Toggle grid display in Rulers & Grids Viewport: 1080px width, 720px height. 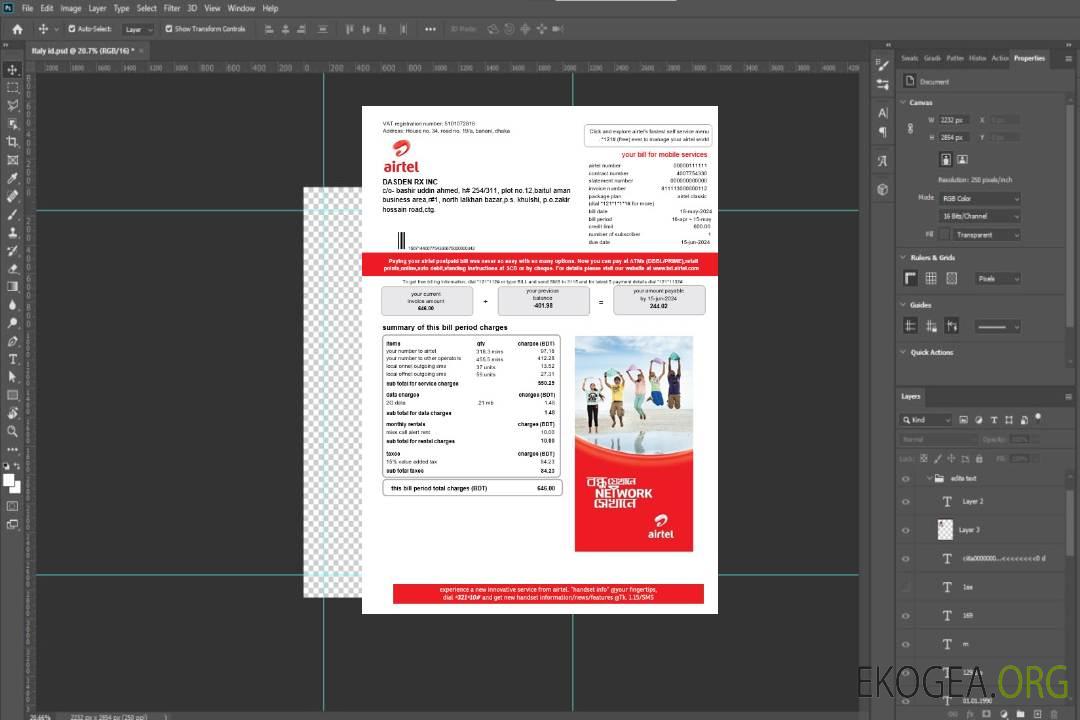pyautogui.click(x=931, y=278)
